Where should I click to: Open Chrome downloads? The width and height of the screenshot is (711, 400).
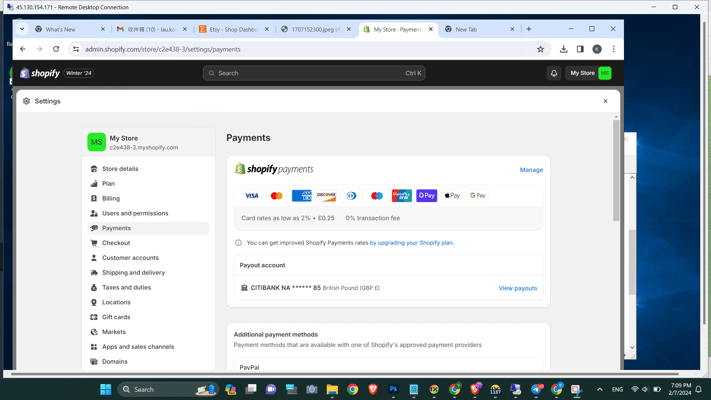pos(563,49)
